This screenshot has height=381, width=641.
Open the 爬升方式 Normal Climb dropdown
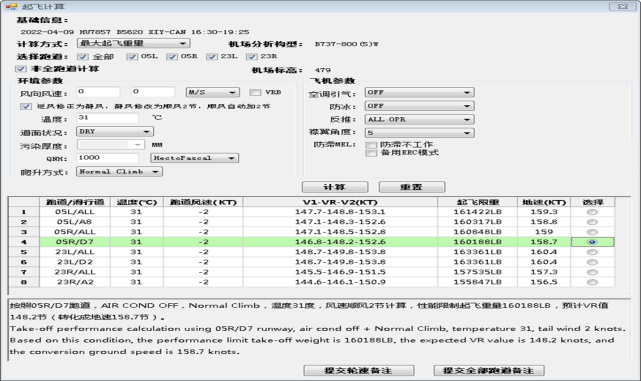click(119, 172)
